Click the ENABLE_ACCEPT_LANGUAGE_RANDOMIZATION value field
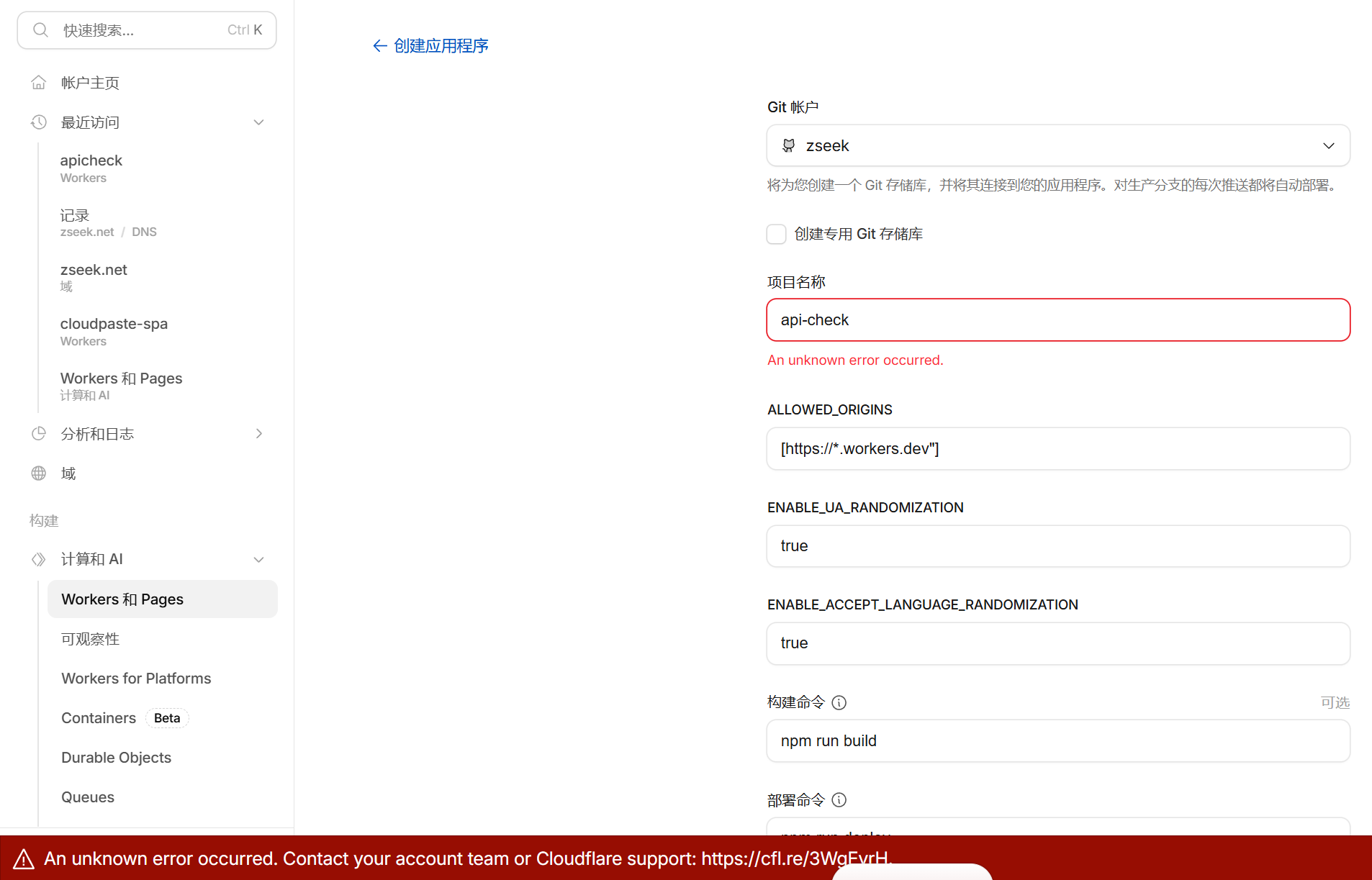This screenshot has height=880, width=1372. pyautogui.click(x=1058, y=643)
